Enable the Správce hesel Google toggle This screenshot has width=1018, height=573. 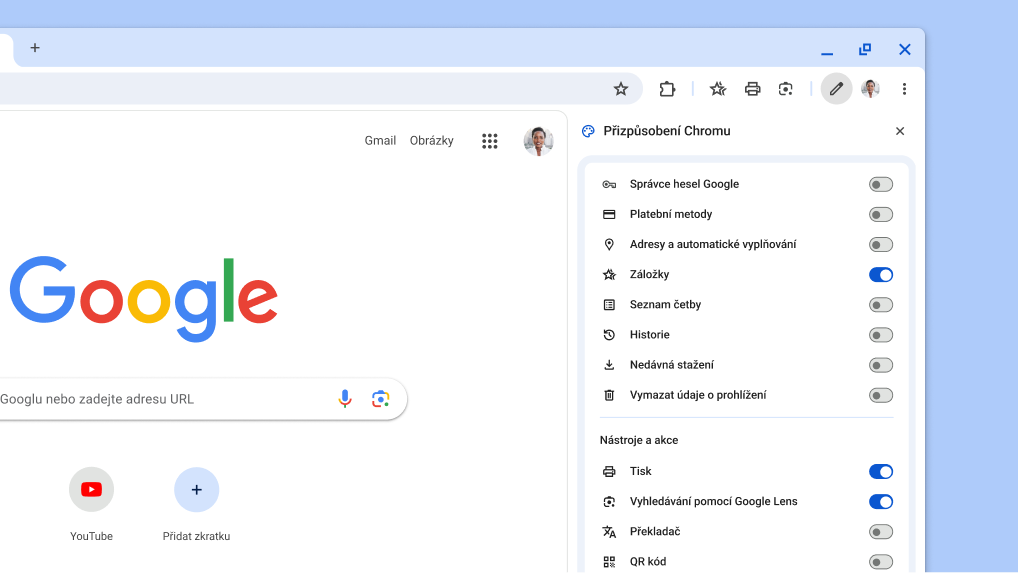click(x=880, y=185)
